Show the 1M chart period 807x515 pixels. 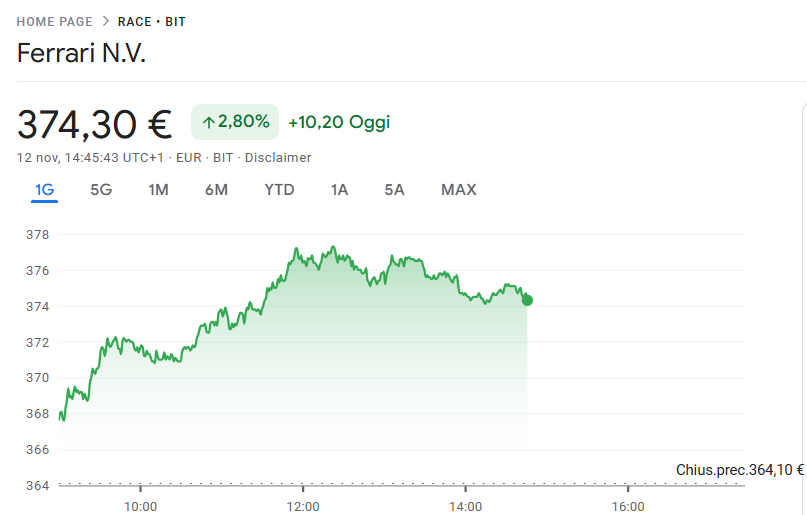158,190
